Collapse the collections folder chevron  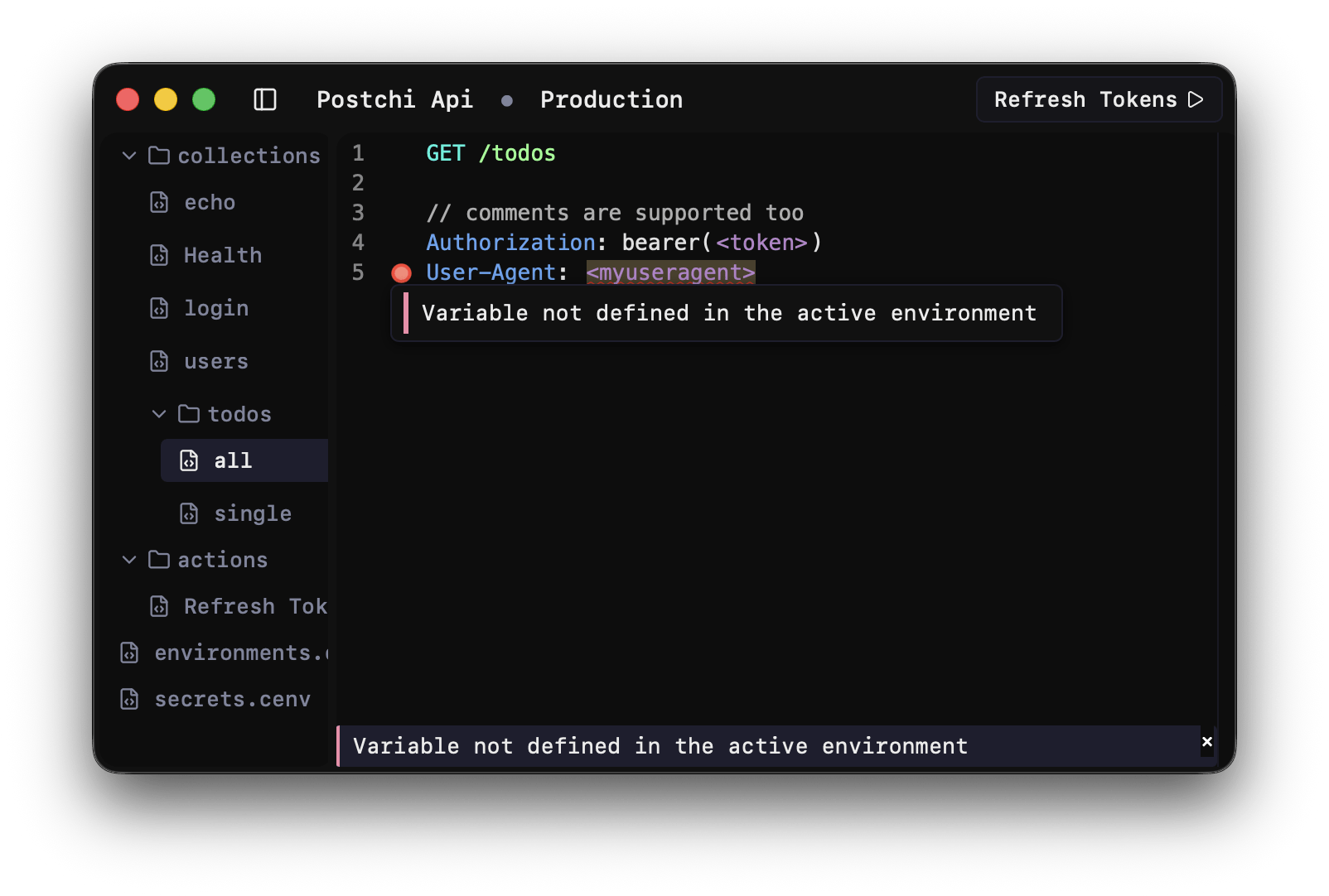click(x=129, y=155)
